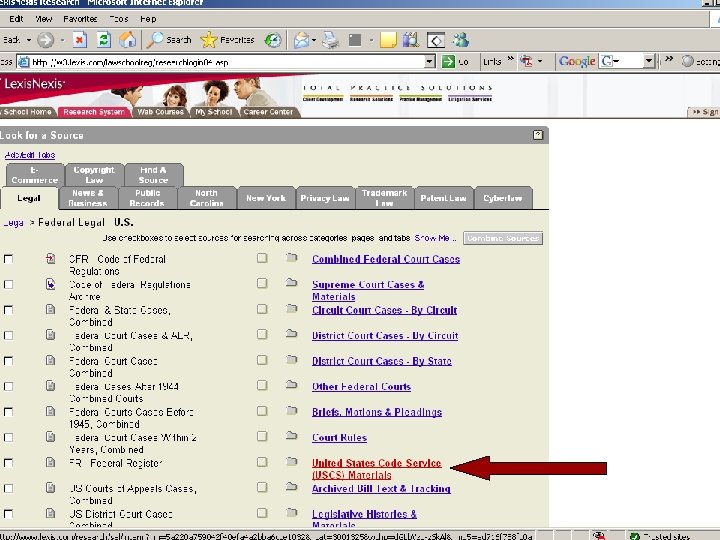Click the Show Me link
The image size is (720, 540).
[x=432, y=238]
